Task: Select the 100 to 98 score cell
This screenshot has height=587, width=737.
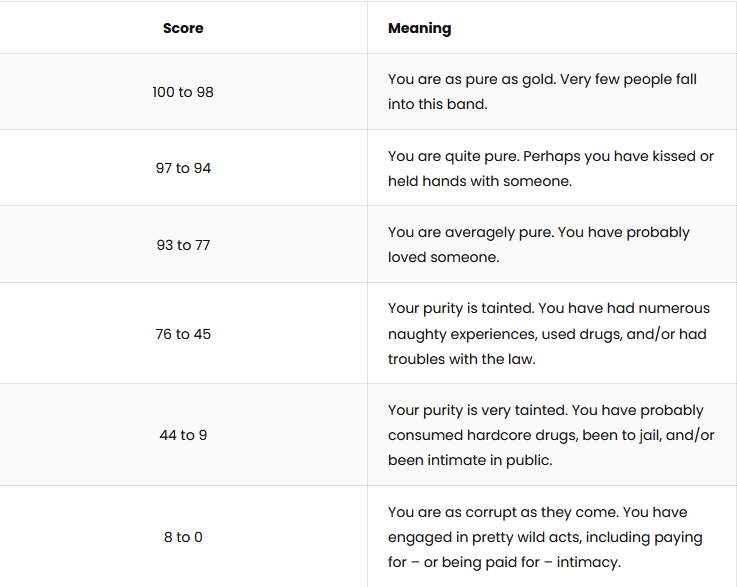Action: pyautogui.click(x=183, y=92)
